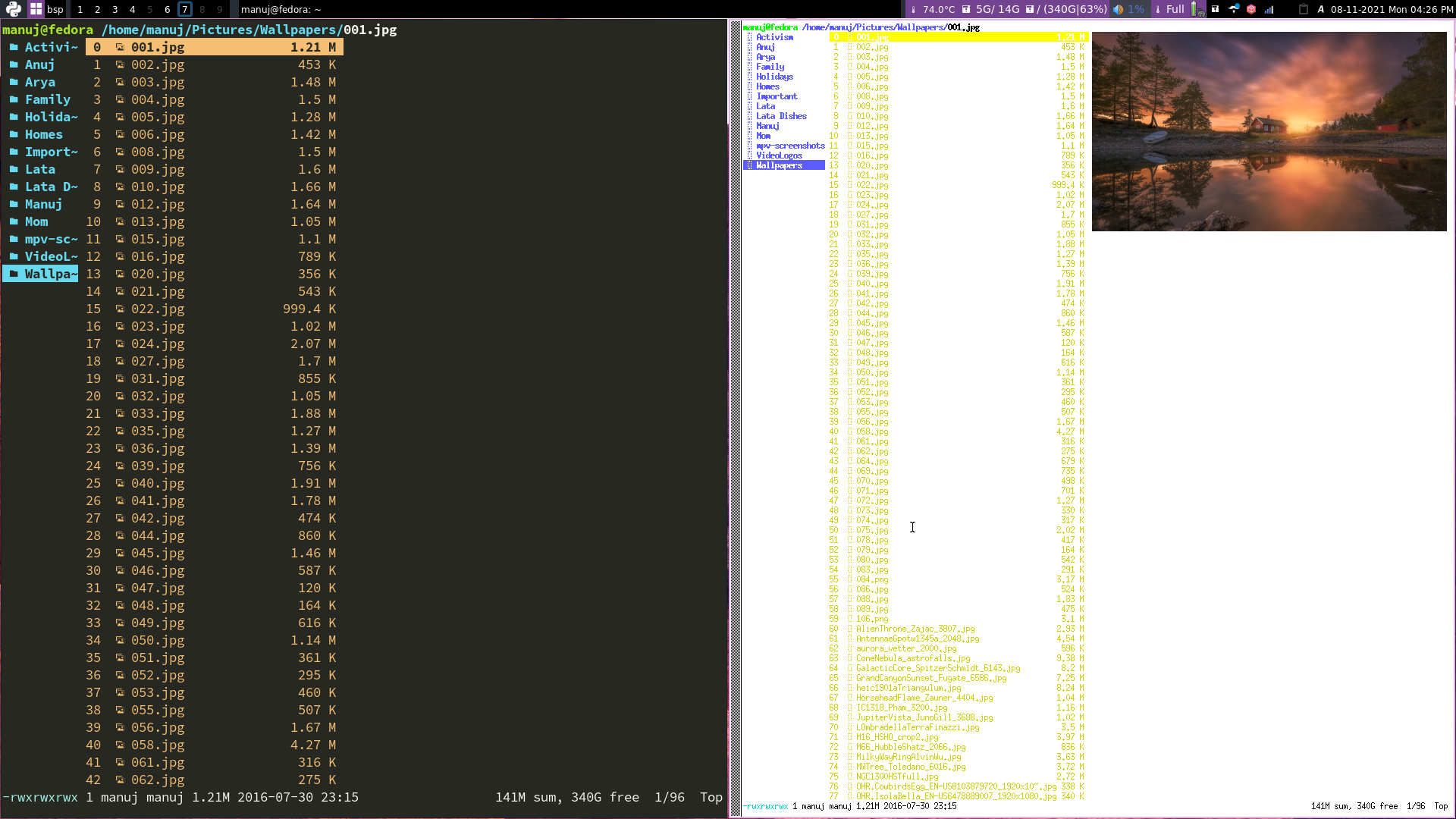This screenshot has height=819, width=1456.
Task: Click the file icon beside 001.jpg
Action: coord(119,47)
